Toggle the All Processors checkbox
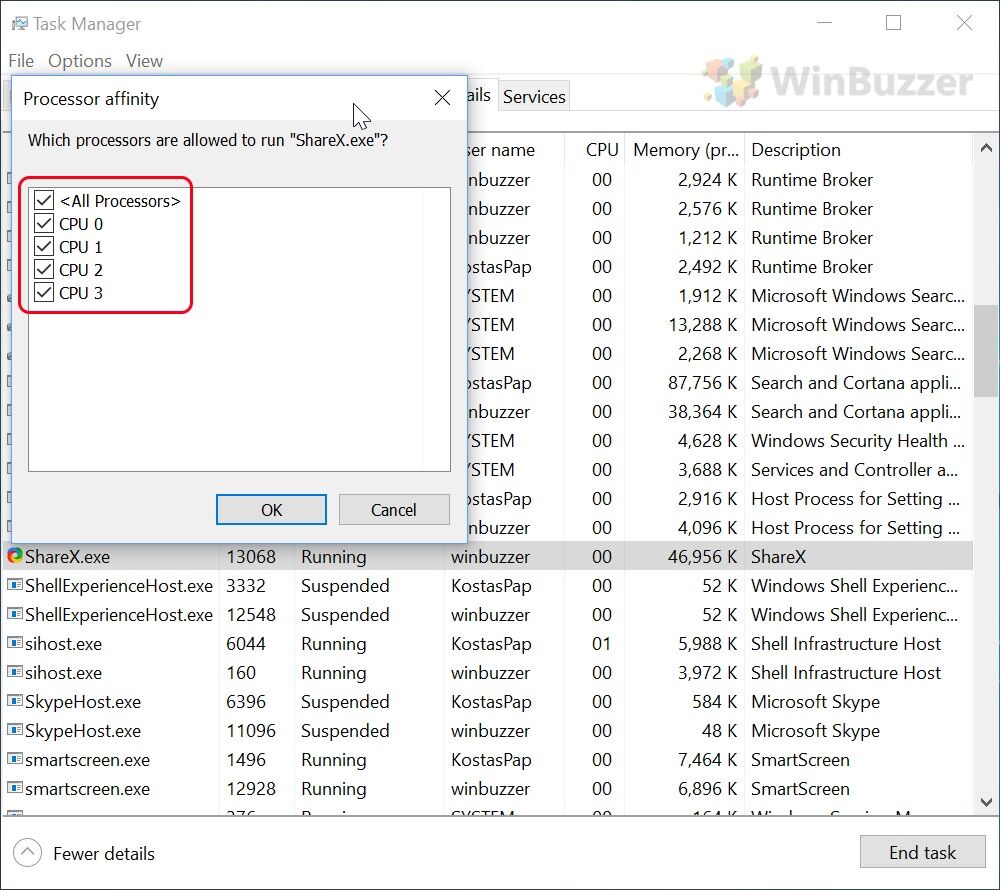Viewport: 1000px width, 890px height. coord(44,201)
